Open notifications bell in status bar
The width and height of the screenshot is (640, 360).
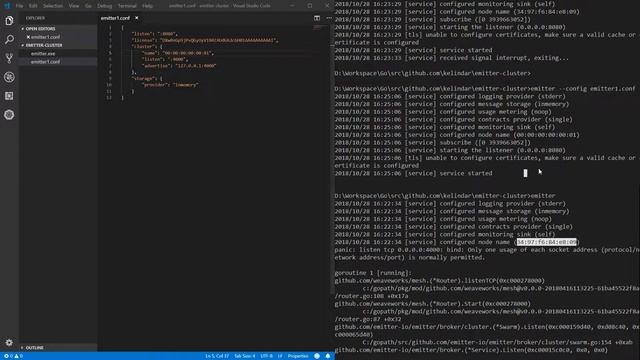click(328, 356)
